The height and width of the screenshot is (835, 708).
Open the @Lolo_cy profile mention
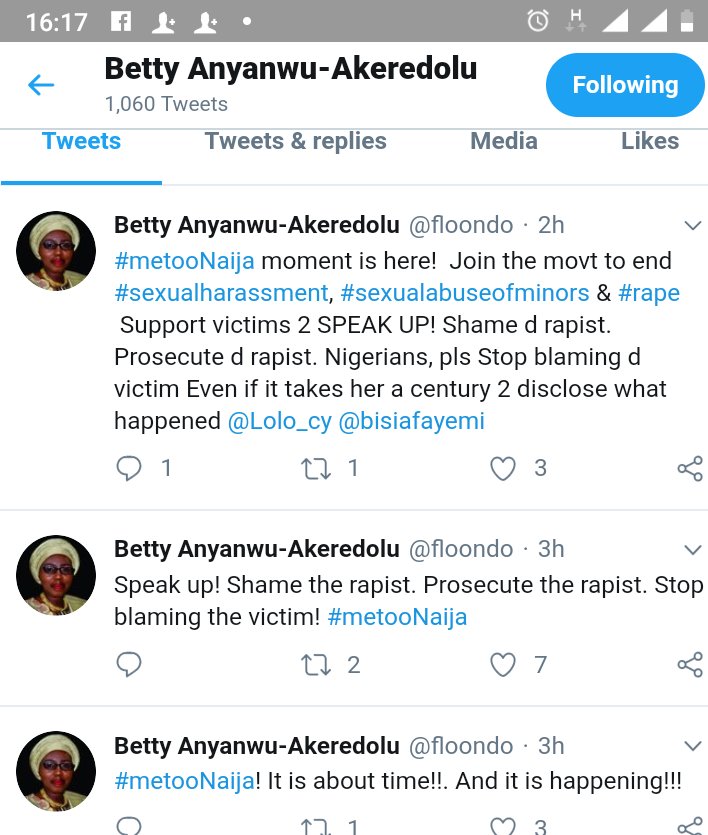pos(279,421)
